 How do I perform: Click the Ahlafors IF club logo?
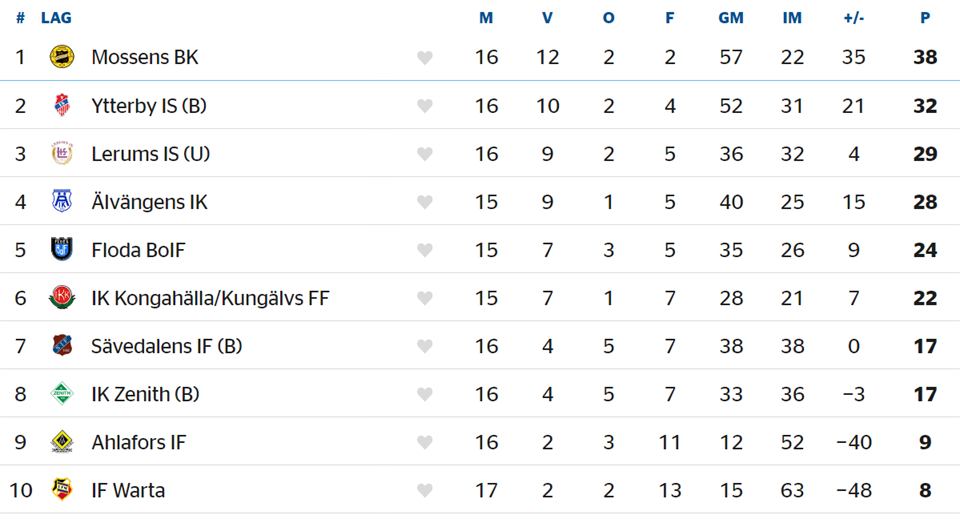tap(62, 442)
